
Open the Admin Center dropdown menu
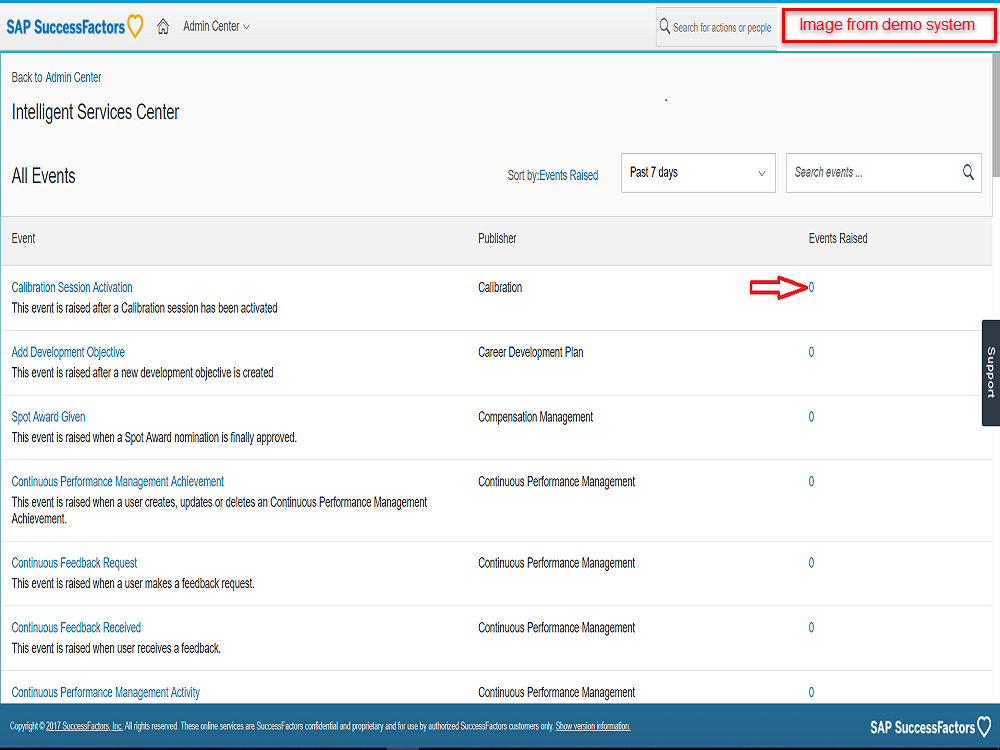click(x=216, y=26)
